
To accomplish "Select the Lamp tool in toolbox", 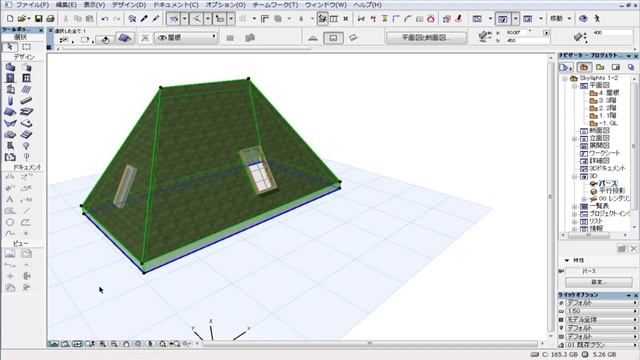I will pos(27,146).
